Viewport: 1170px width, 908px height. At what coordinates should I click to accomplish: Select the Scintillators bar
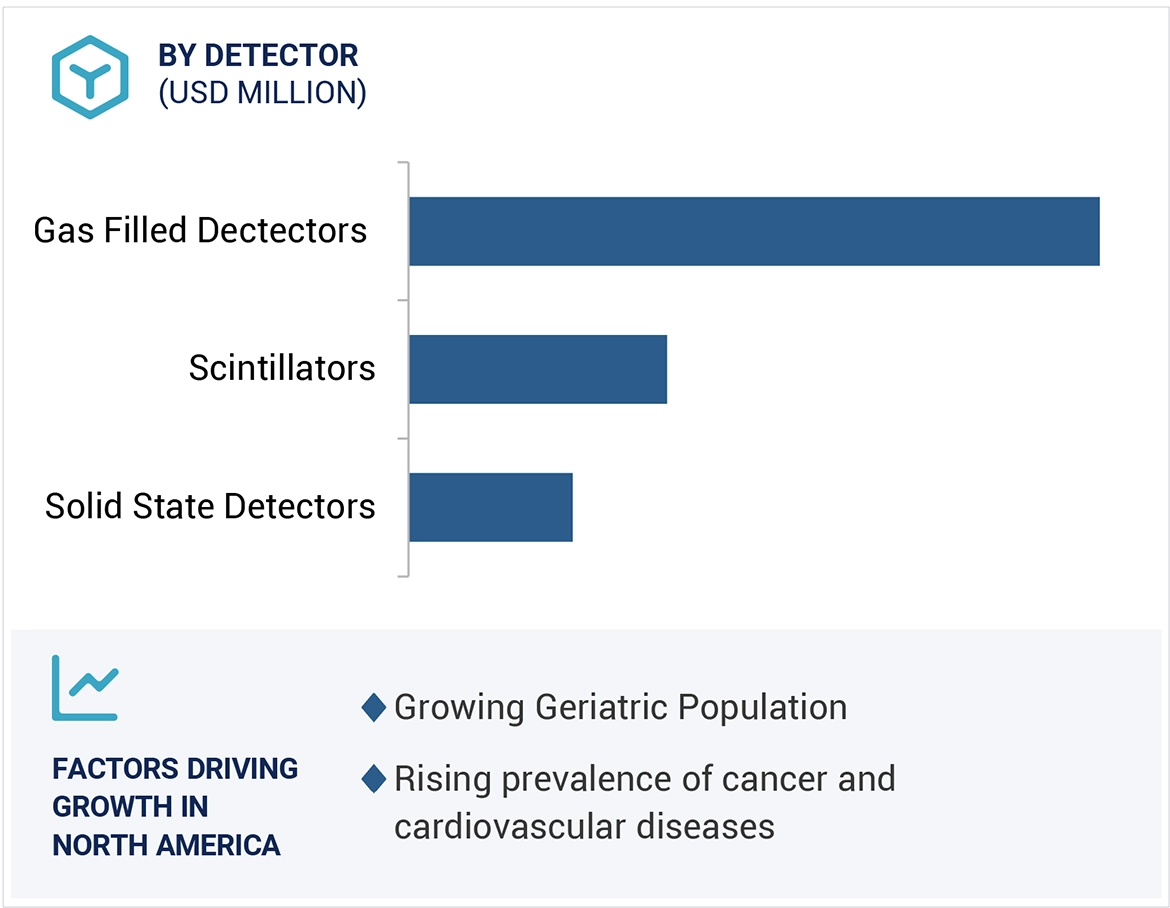coord(538,369)
